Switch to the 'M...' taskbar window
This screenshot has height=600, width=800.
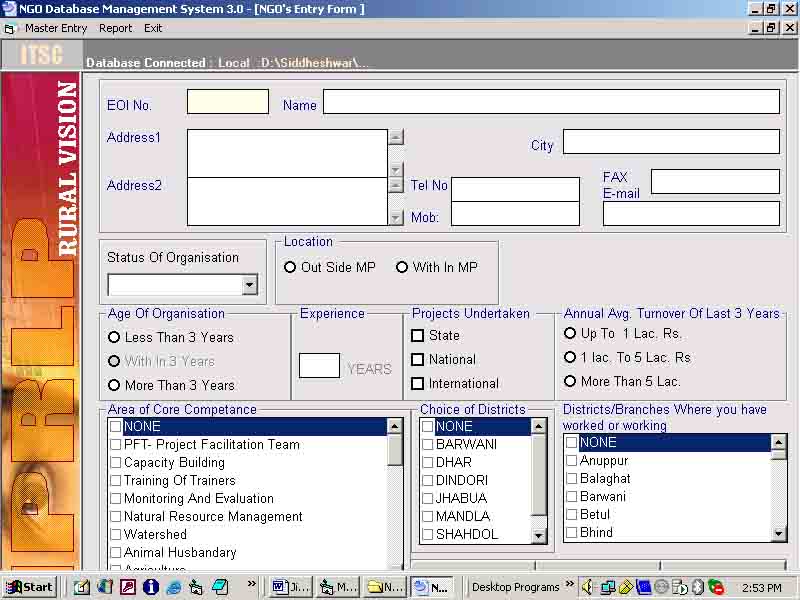coord(338,587)
